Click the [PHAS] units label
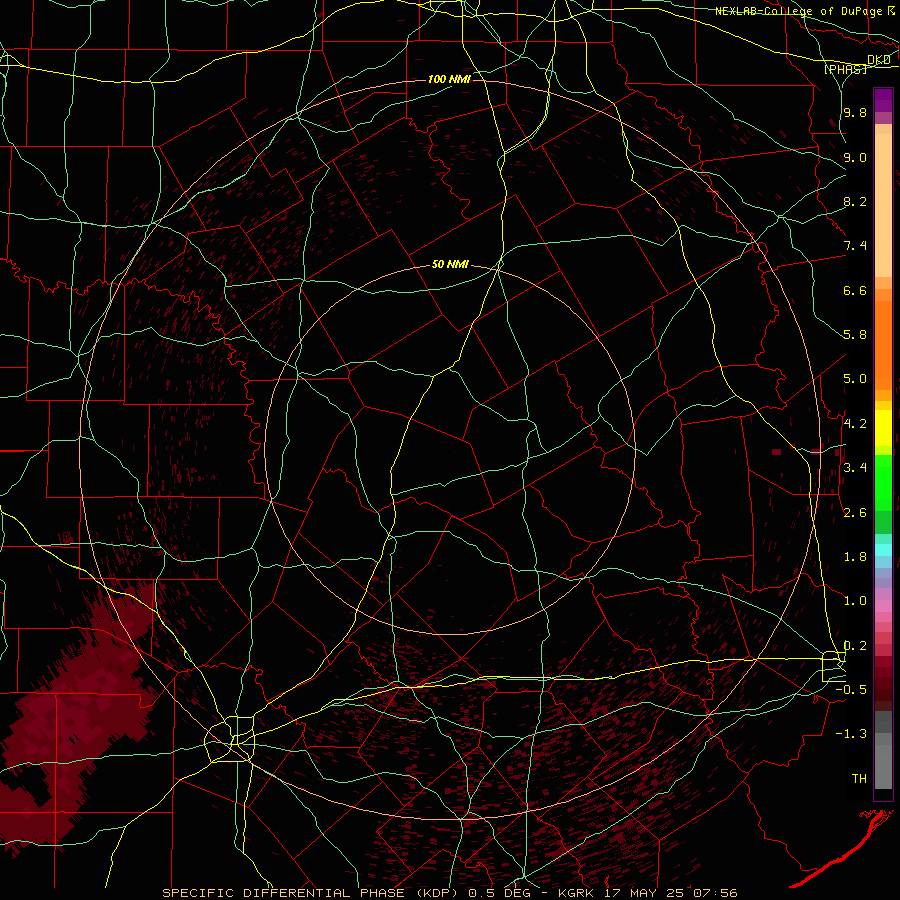 [846, 69]
